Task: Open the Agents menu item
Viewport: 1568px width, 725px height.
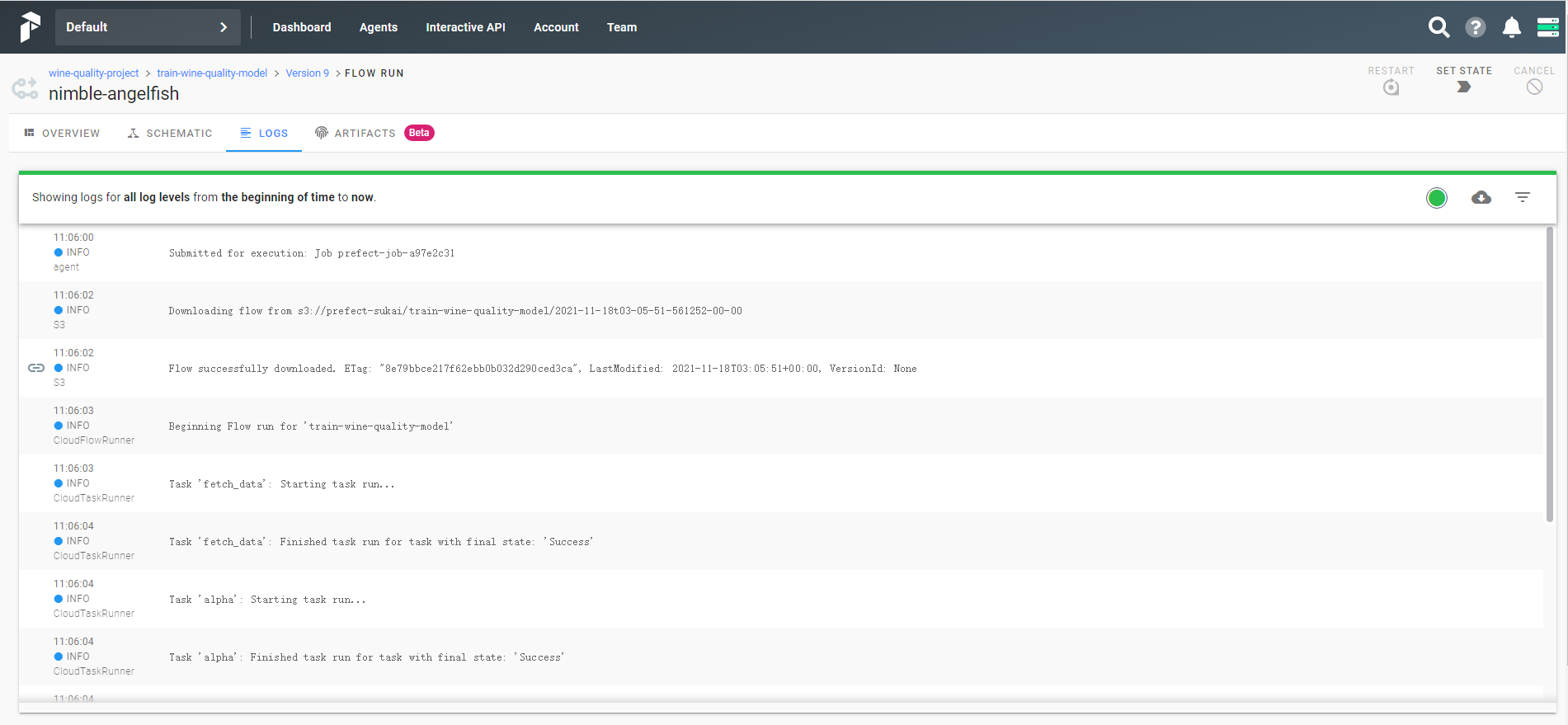Action: pos(379,27)
